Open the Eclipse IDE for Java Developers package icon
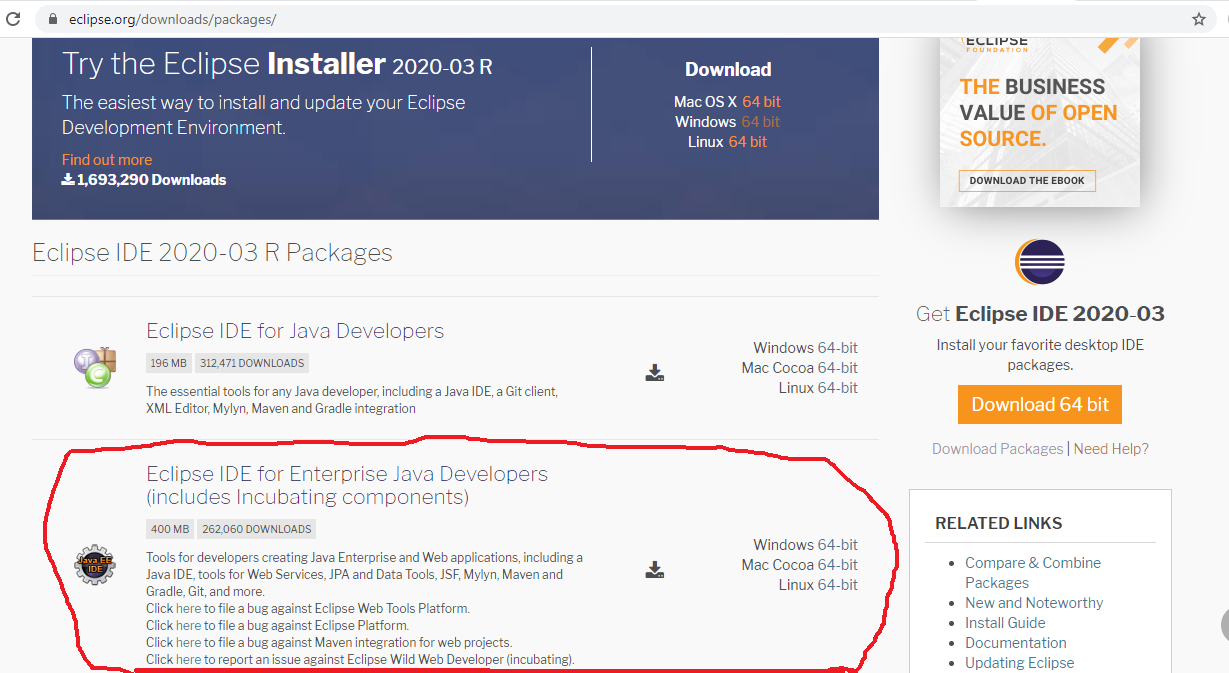 tap(95, 367)
